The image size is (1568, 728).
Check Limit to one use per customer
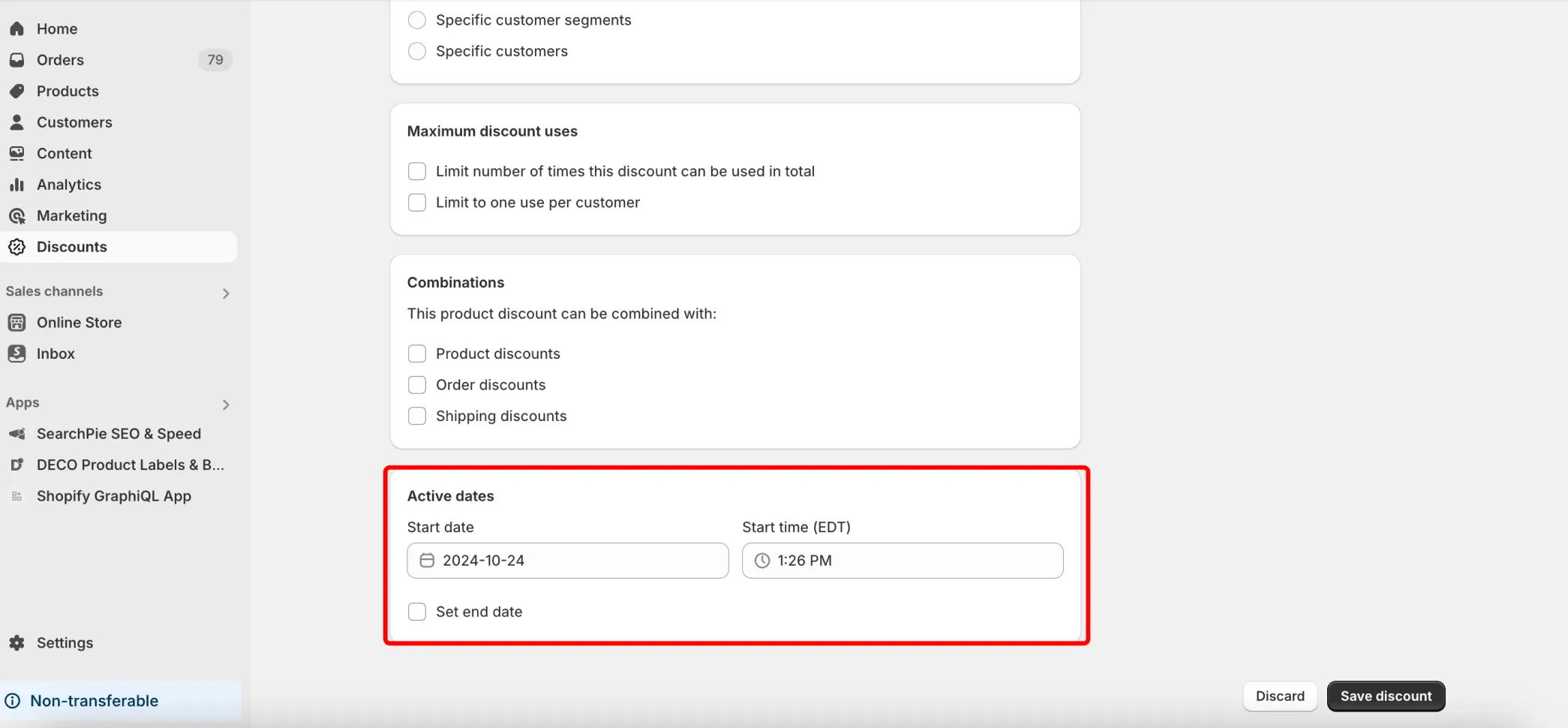(x=417, y=203)
